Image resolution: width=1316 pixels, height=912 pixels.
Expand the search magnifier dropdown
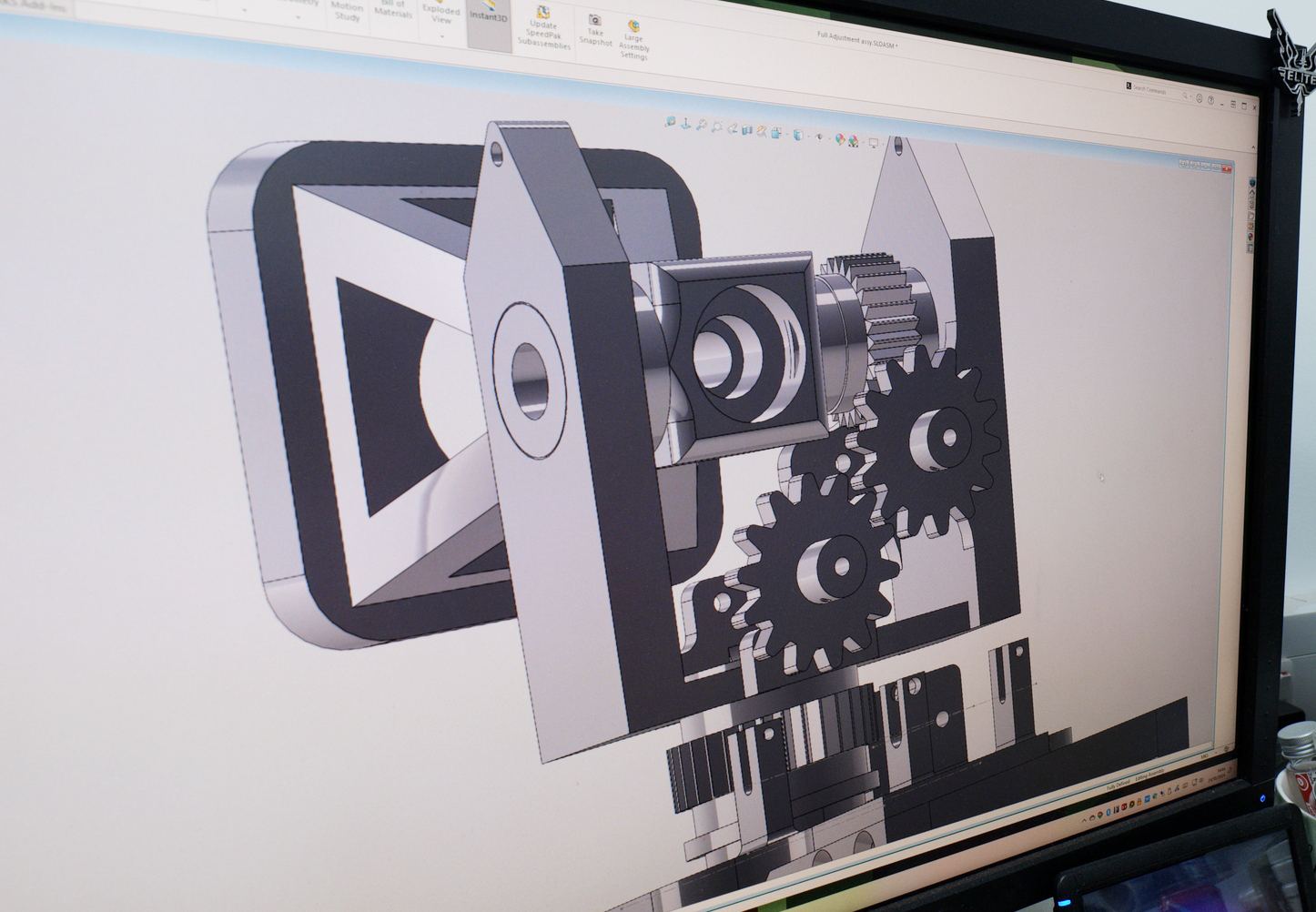pos(1190,96)
